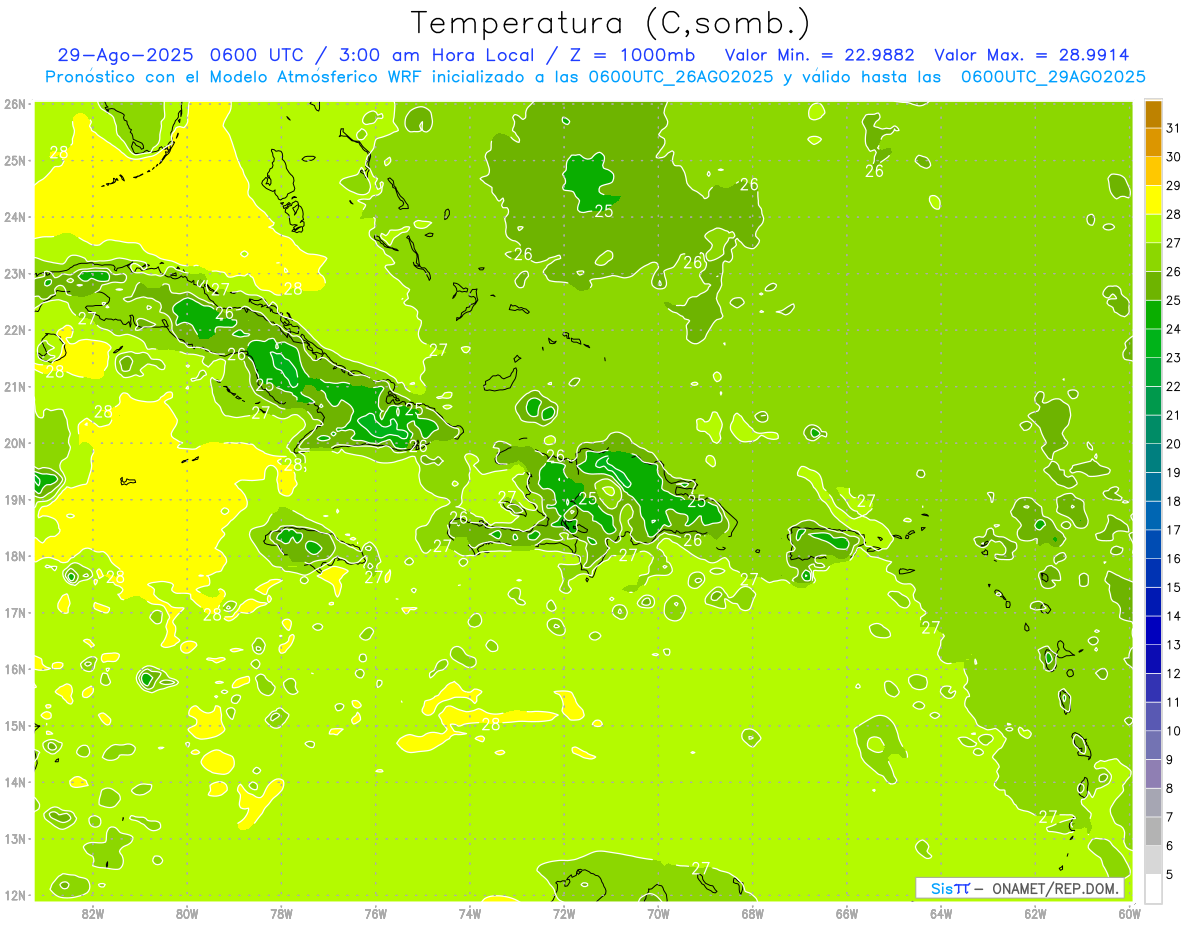Click the brown legend swatch above 31
Viewport: 1200px width, 927px height.
click(x=1153, y=114)
